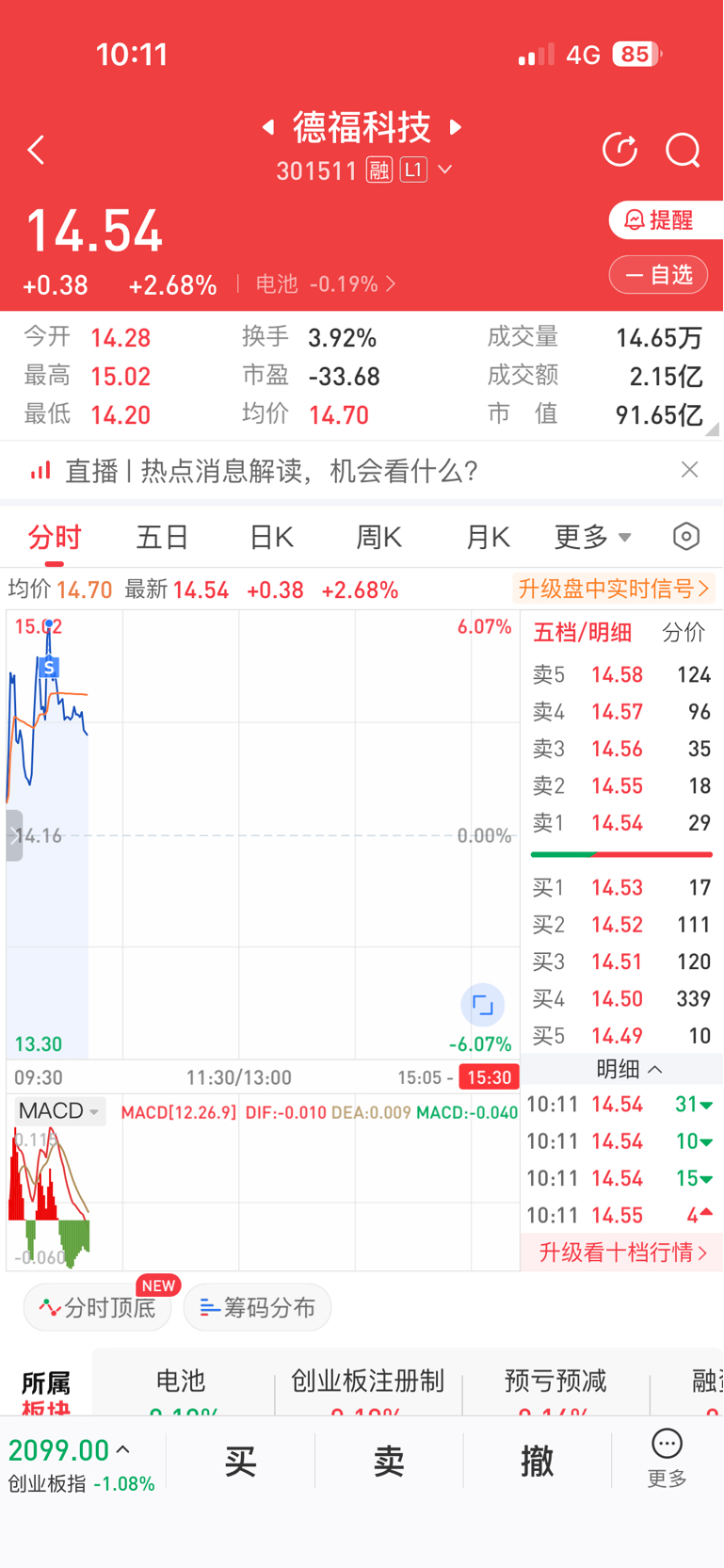Collapse the 明细 detail section
Image resolution: width=724 pixels, height=1568 pixels.
(x=629, y=1069)
